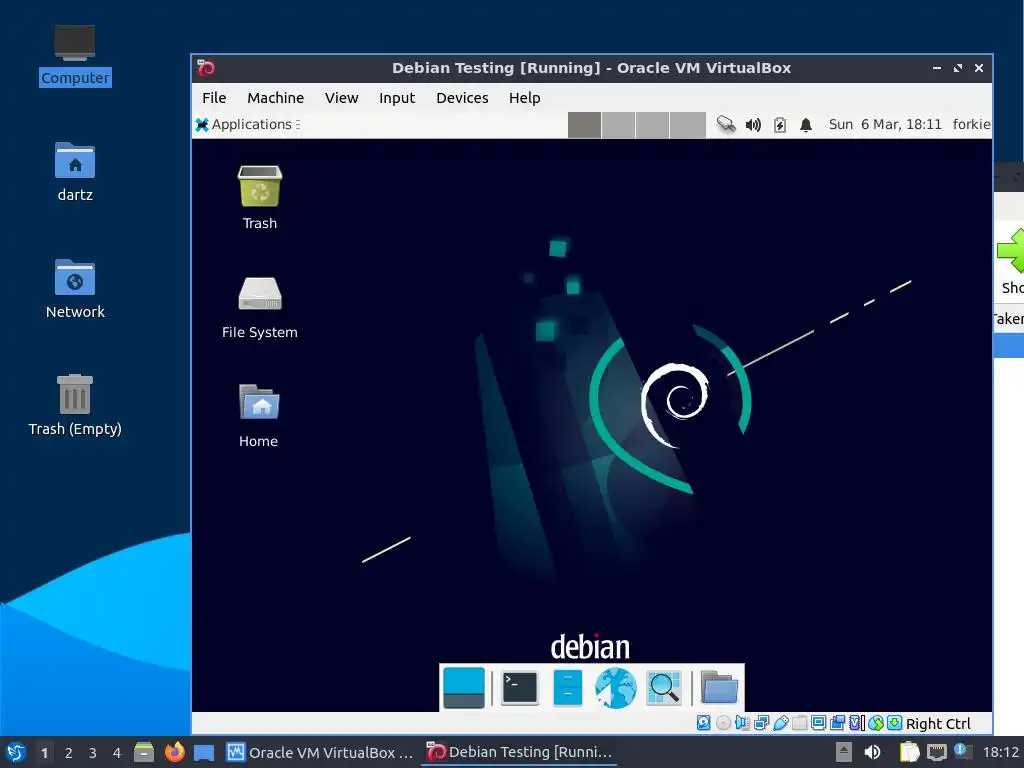Viewport: 1024px width, 768px height.
Task: Select the guest Trash desktop icon
Action: point(260,197)
